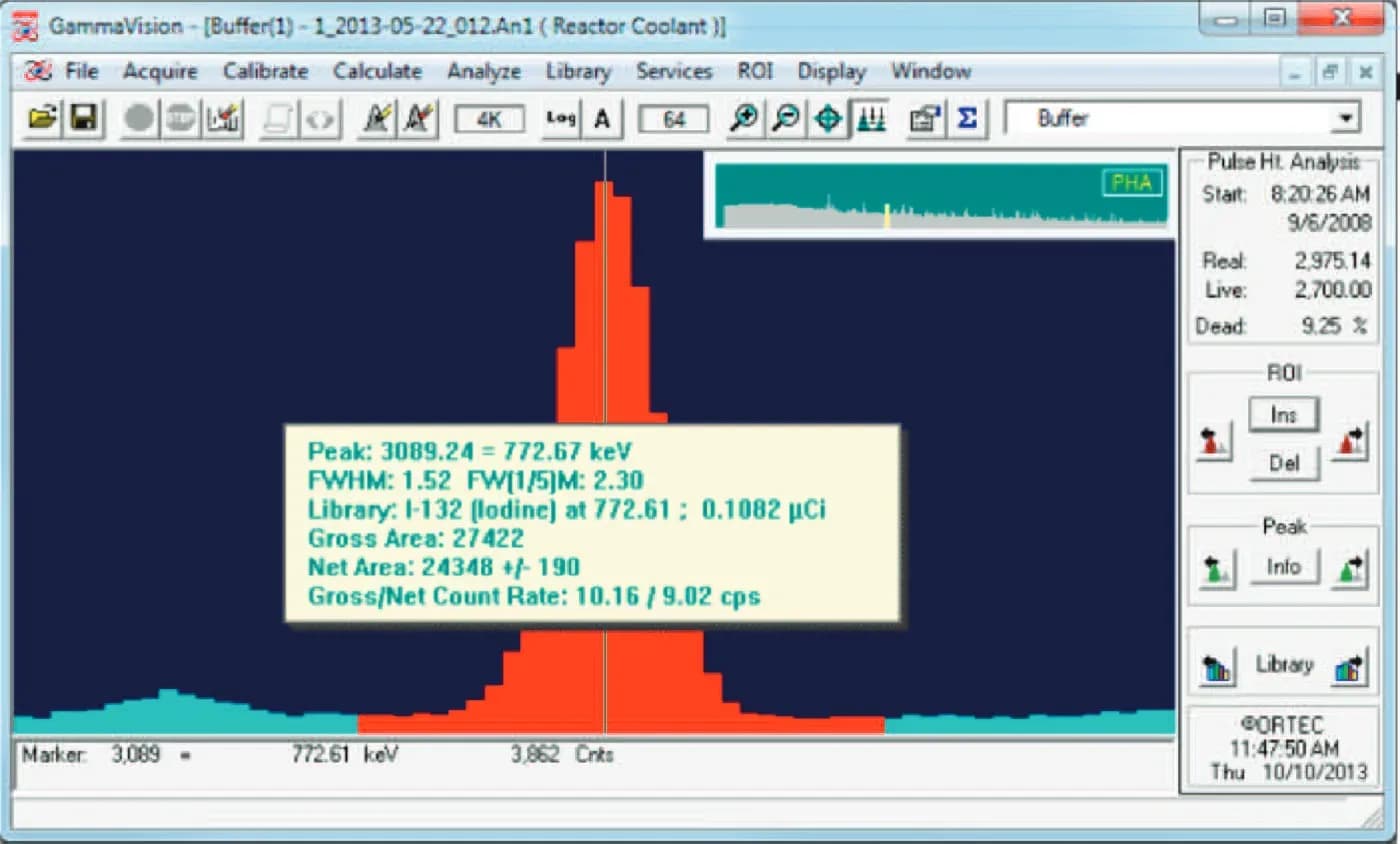Open the File menu
Image resolution: width=1400 pixels, height=844 pixels.
pyautogui.click(x=82, y=71)
